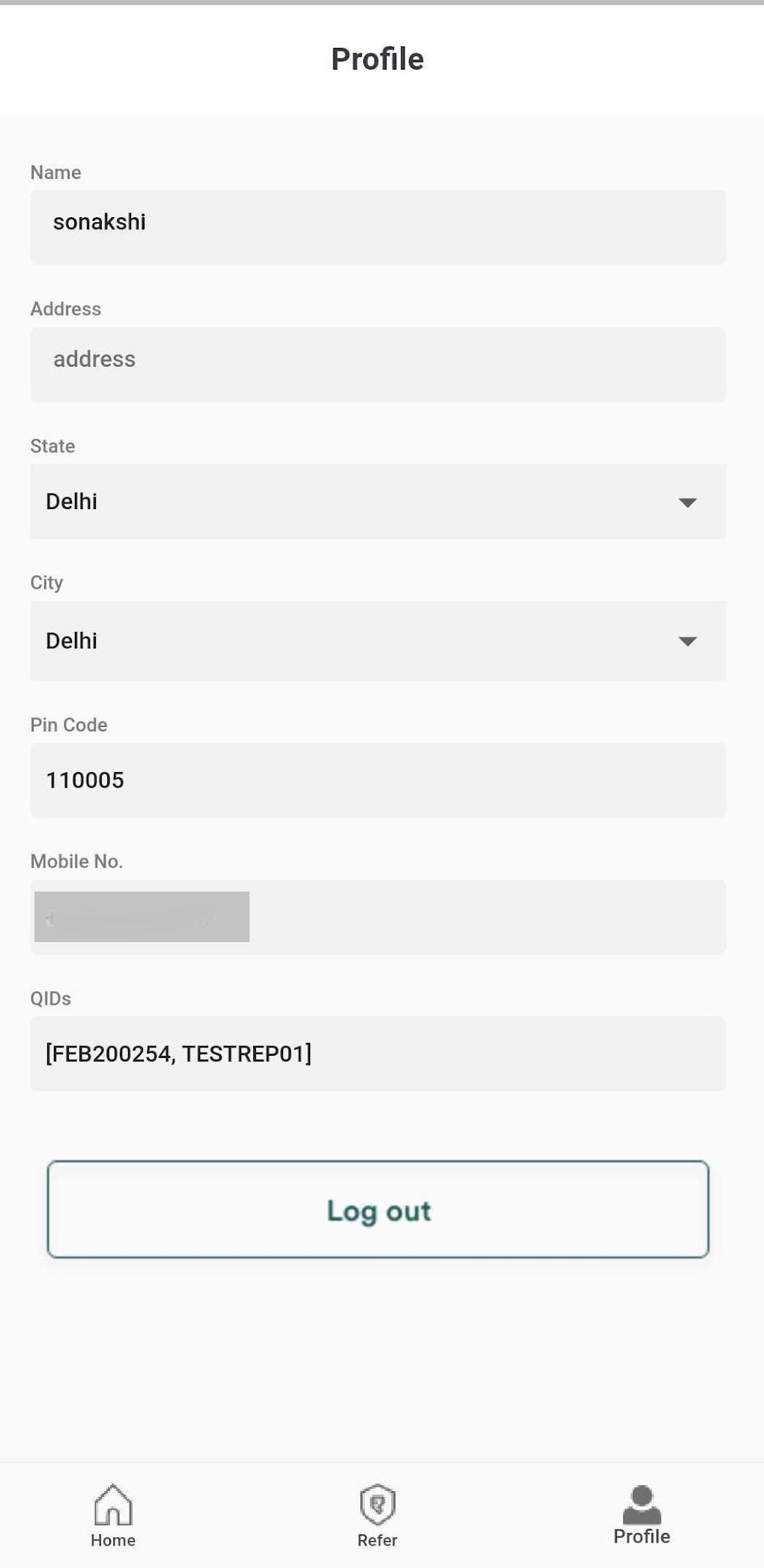Switch to the Home tab label
764x1568 pixels.
coord(113,1540)
